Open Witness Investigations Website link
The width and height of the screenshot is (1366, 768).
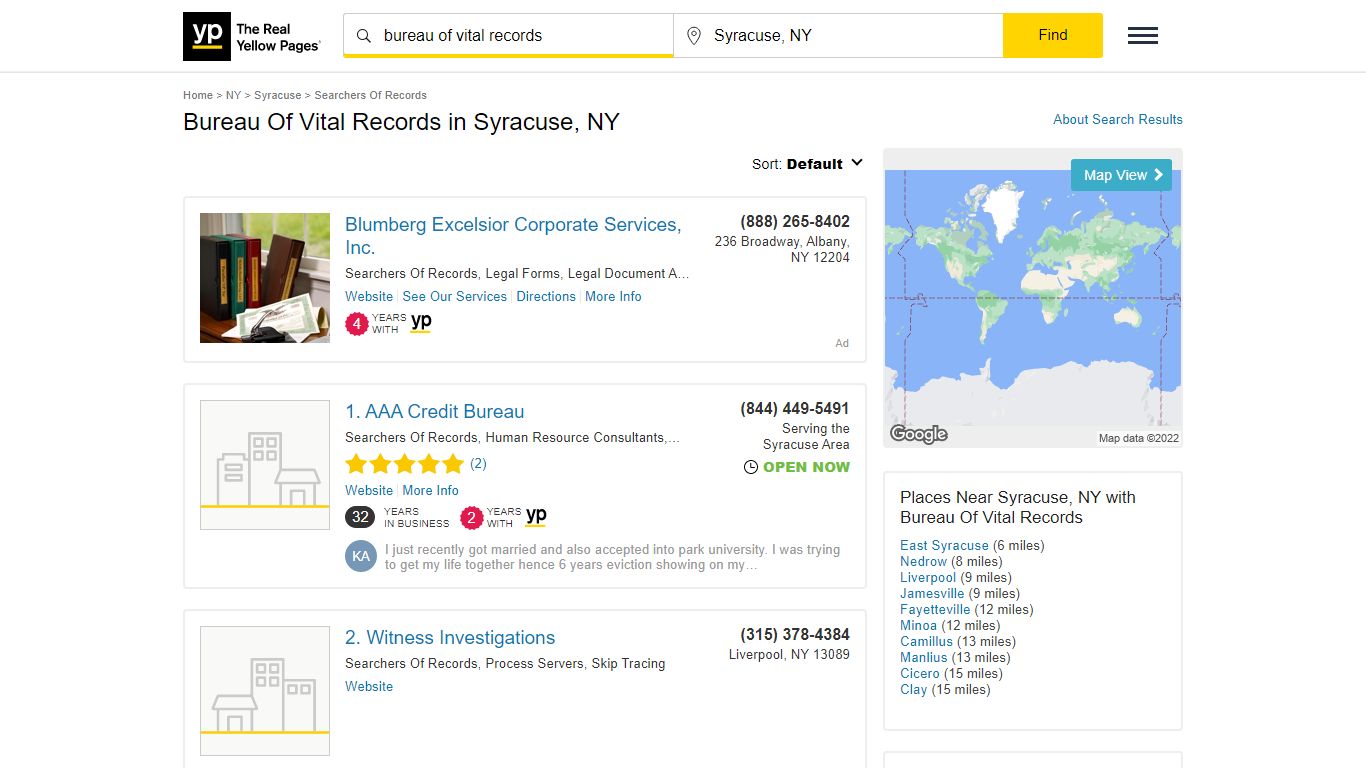click(x=369, y=686)
